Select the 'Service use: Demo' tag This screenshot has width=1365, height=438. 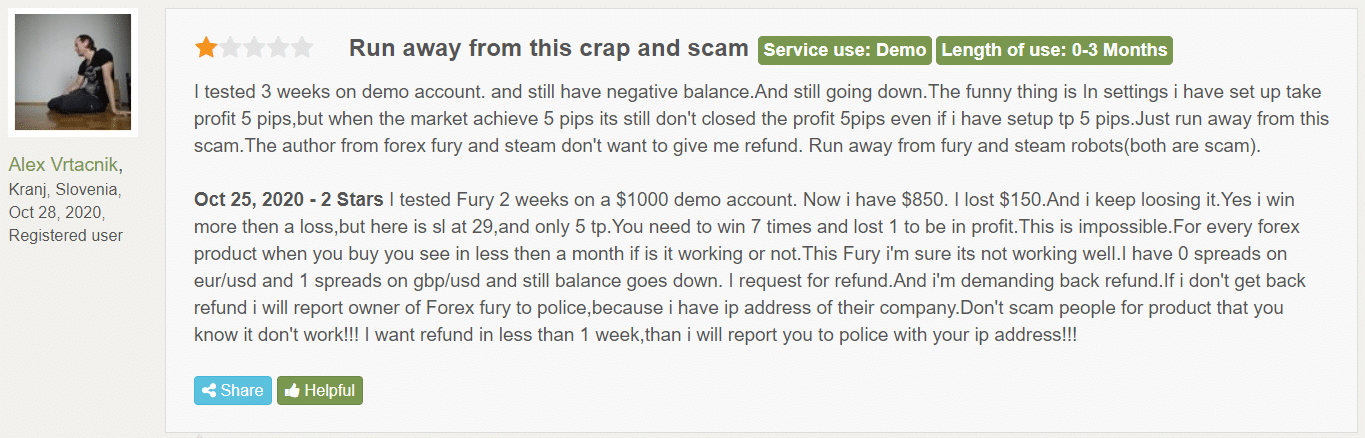[845, 49]
